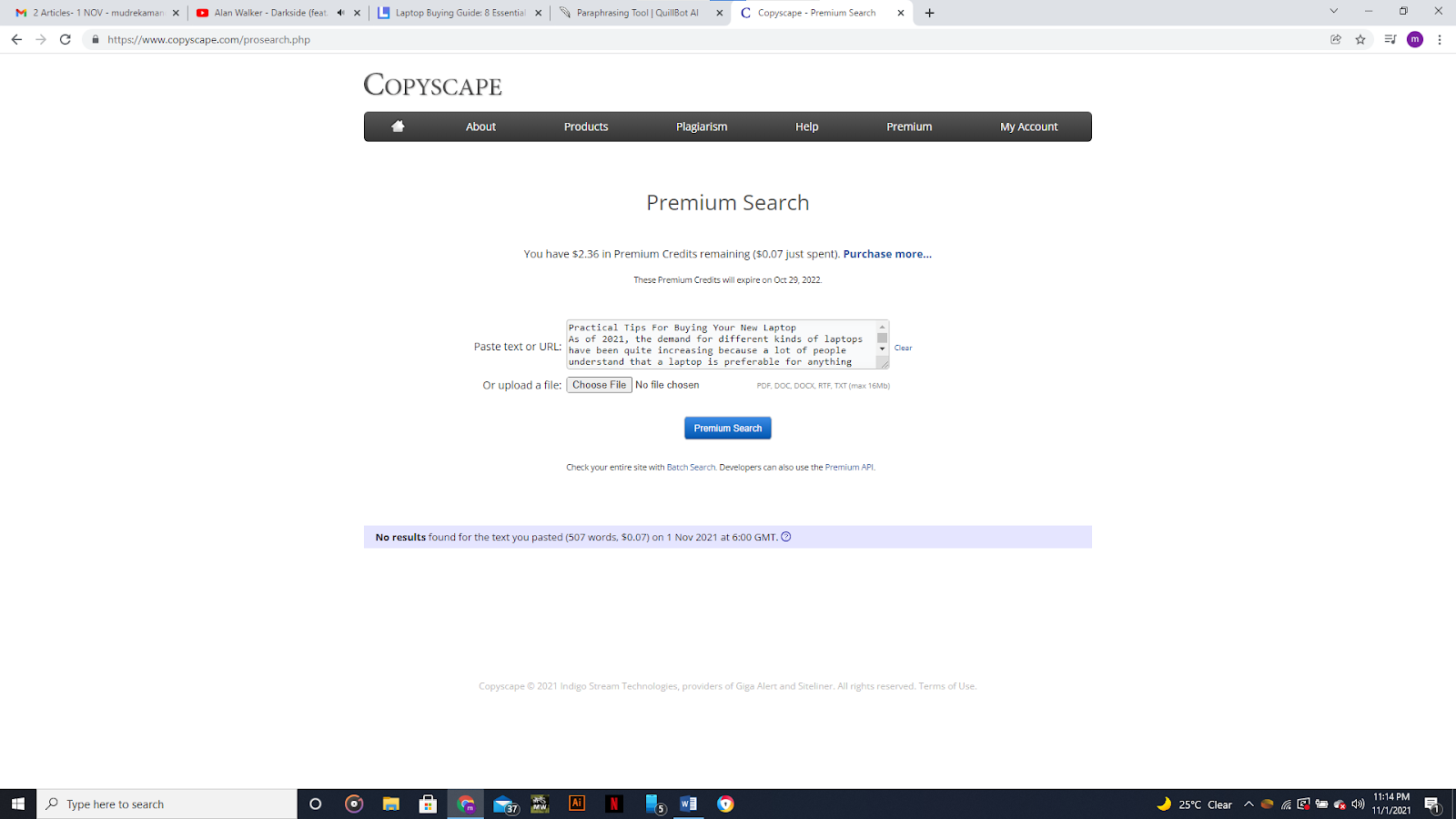This screenshot has width=1456, height=819.
Task: Open the weather widget showing 25°C Clear
Action: 1194,804
